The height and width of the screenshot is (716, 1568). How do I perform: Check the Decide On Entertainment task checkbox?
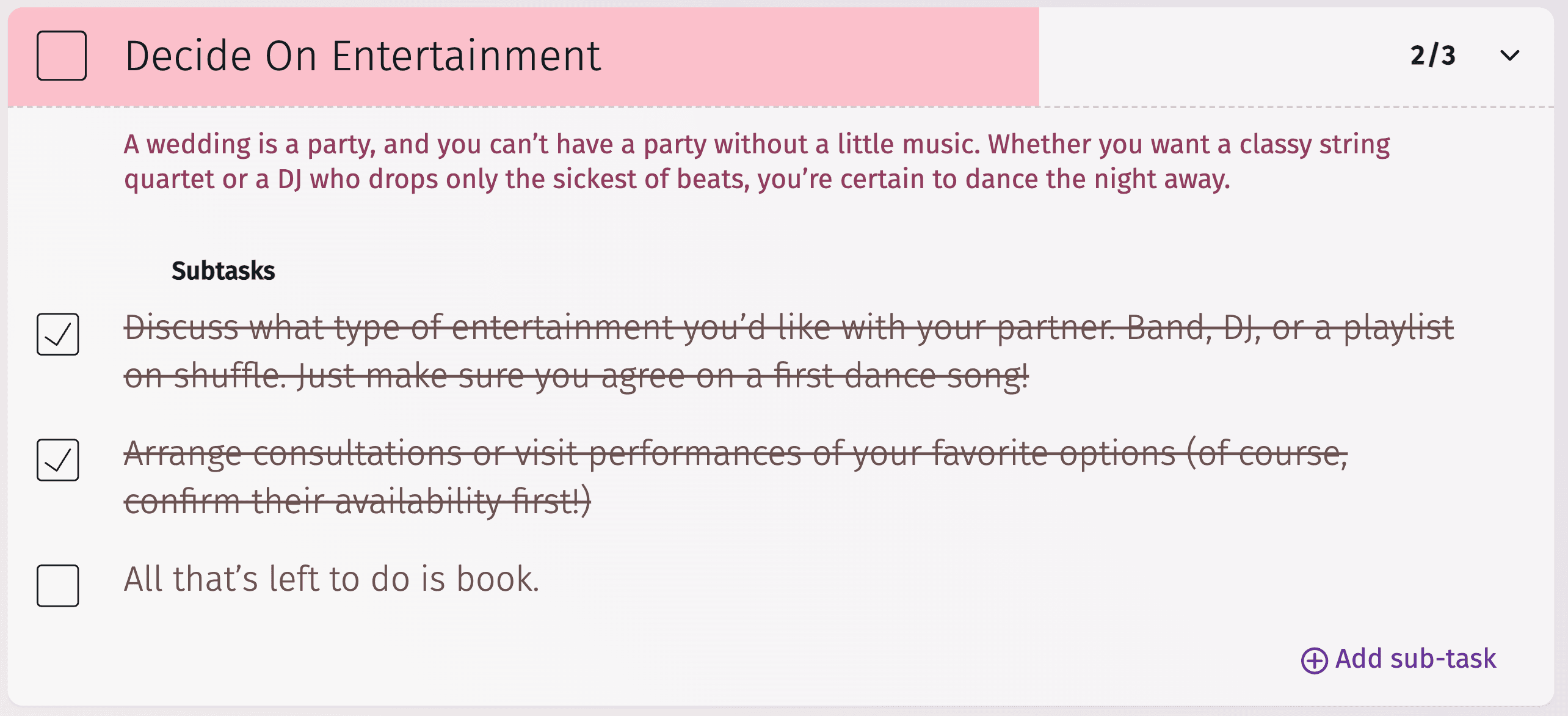(x=62, y=56)
